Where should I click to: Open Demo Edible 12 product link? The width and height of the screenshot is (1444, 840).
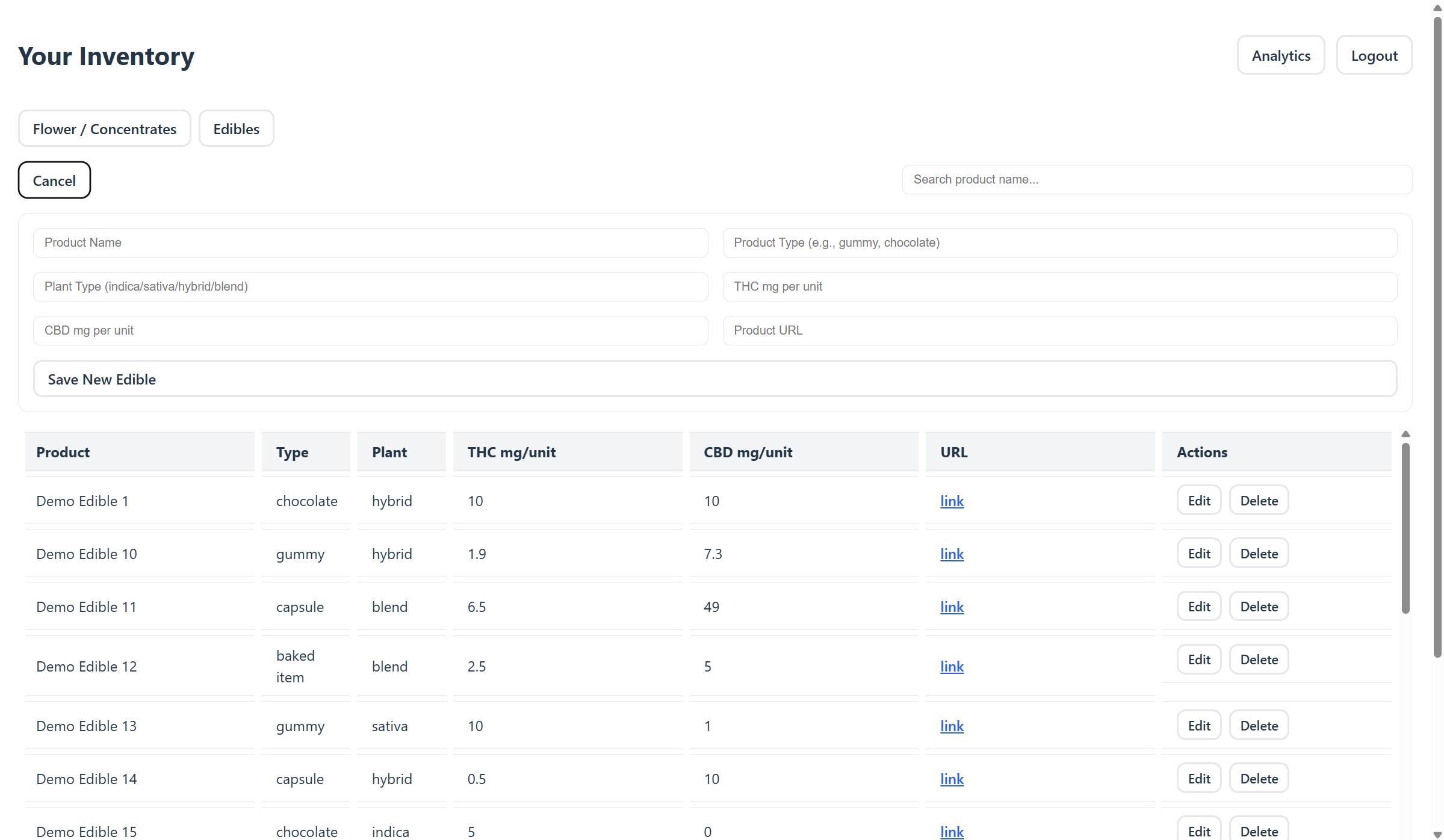pyautogui.click(x=952, y=667)
